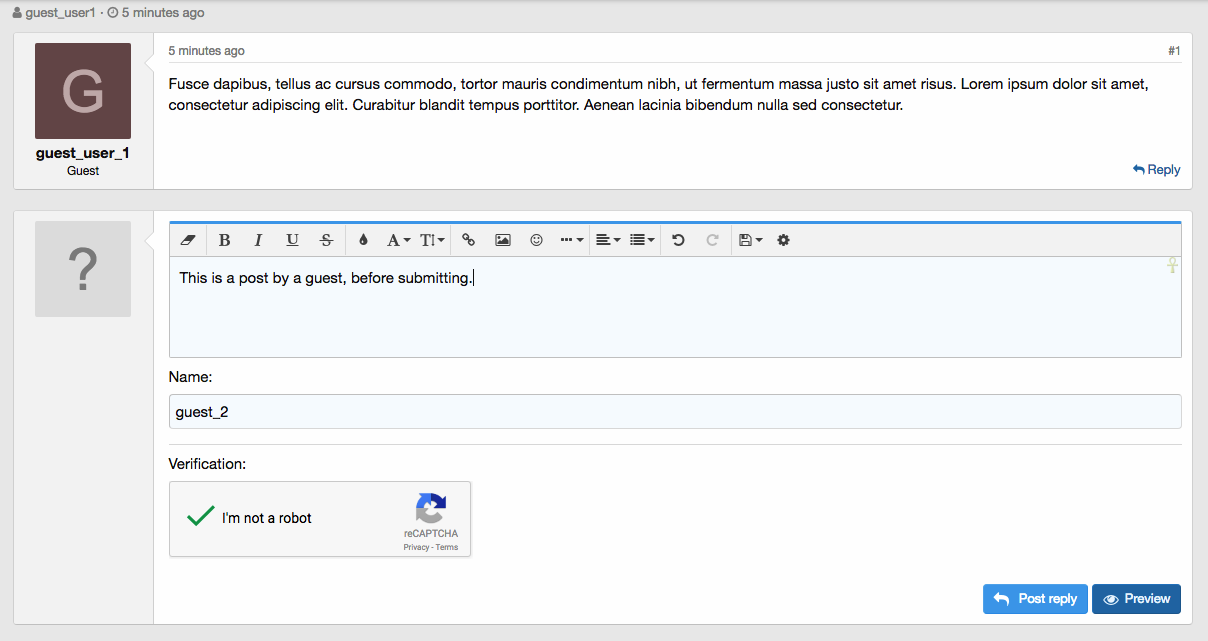1208x641 pixels.
Task: Check the I'm not a robot box
Action: 201,517
